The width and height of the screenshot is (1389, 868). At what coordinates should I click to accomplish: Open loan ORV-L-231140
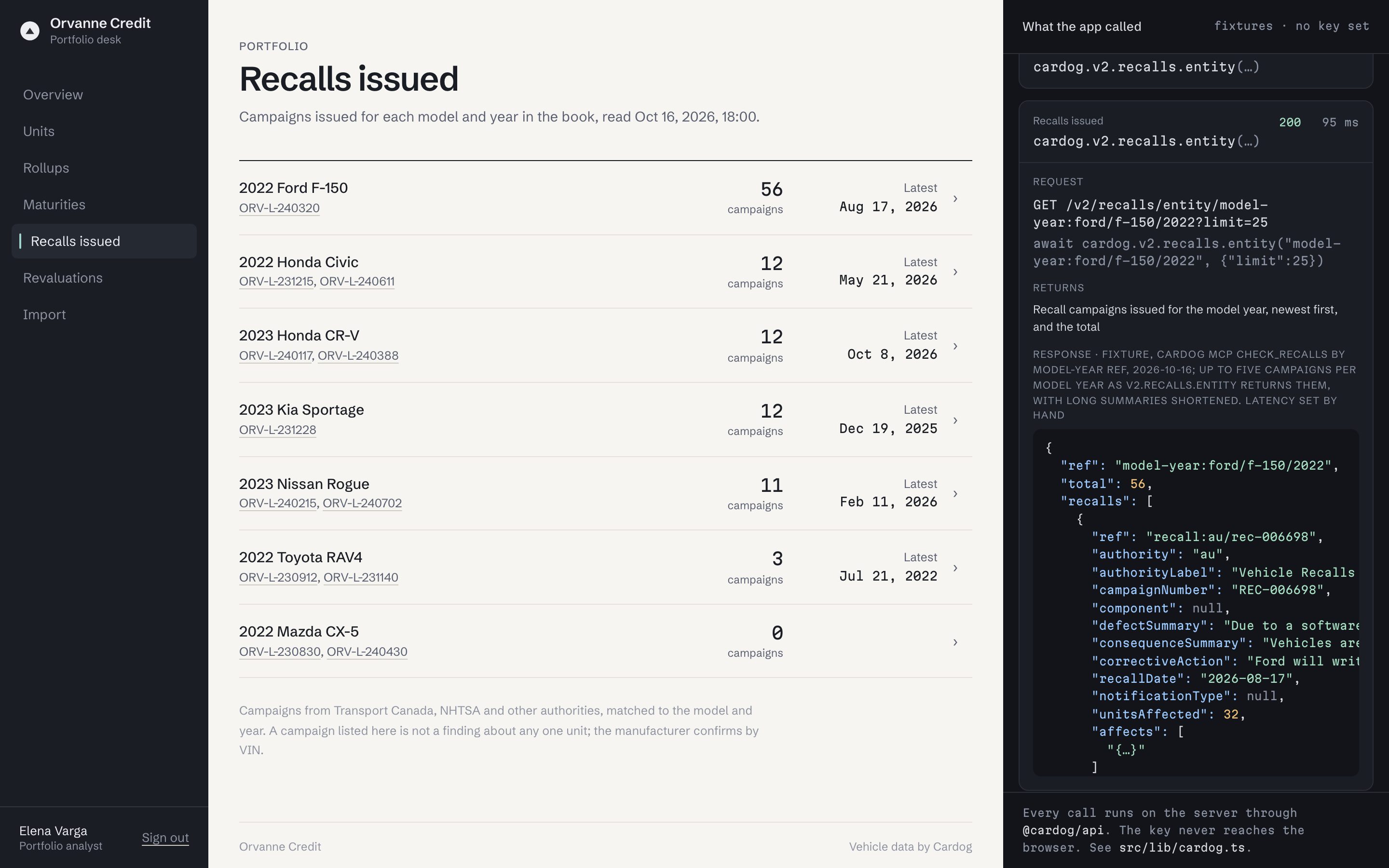tap(361, 577)
